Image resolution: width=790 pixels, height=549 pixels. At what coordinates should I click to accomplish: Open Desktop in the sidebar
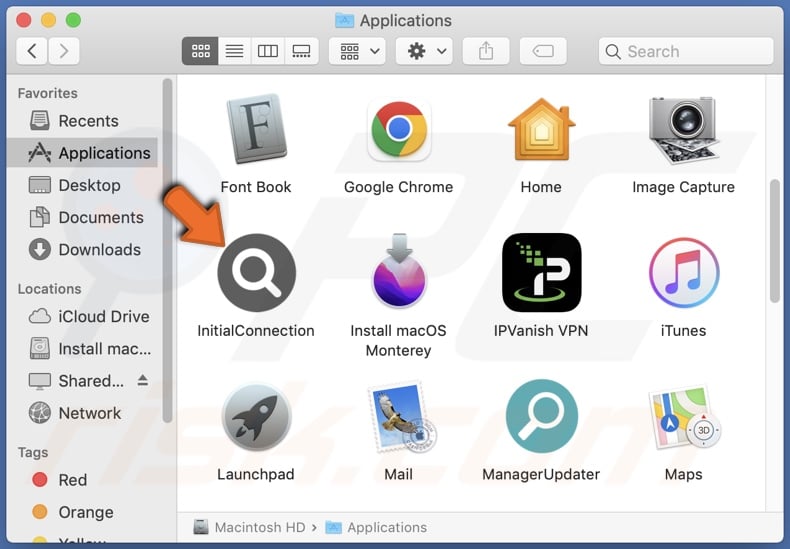[83, 185]
